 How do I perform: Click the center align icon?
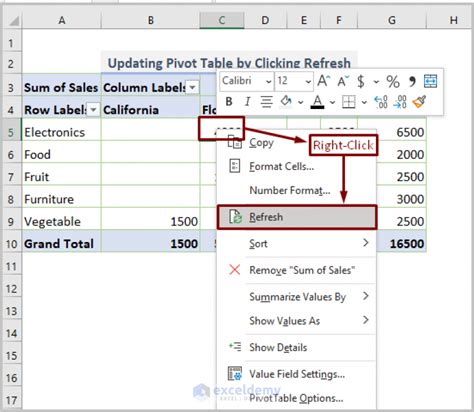point(266,102)
